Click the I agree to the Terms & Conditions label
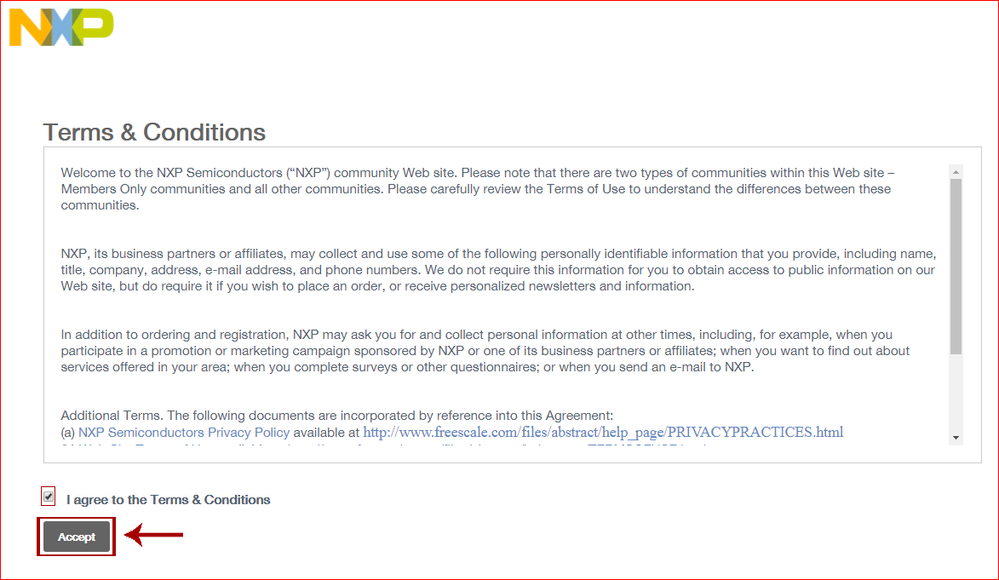Screen dimensions: 999x580 click(x=168, y=500)
